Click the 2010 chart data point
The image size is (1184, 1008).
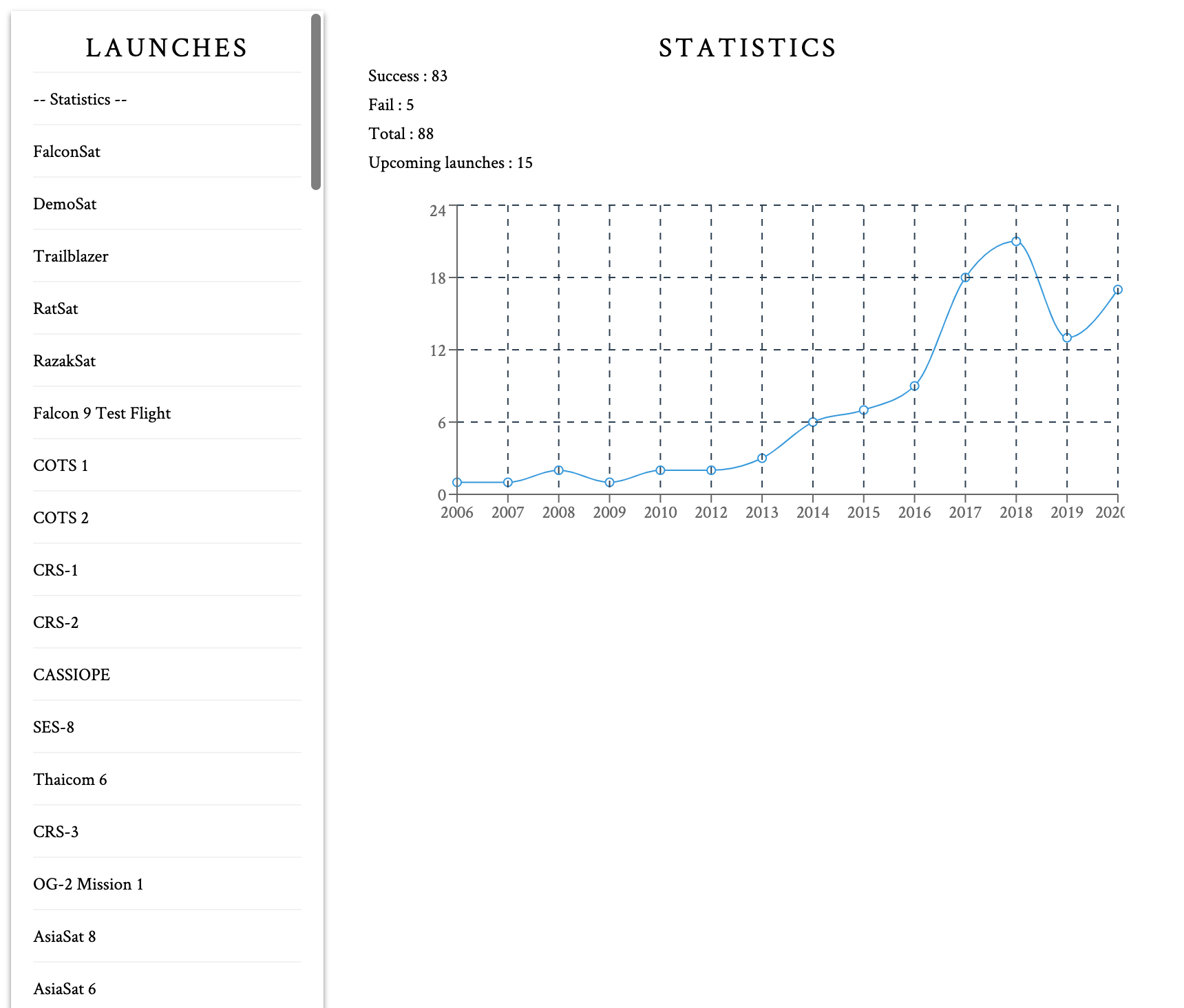(660, 470)
